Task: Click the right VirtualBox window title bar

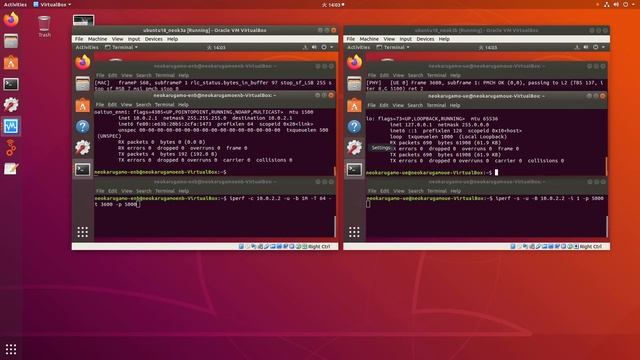Action: (477, 30)
